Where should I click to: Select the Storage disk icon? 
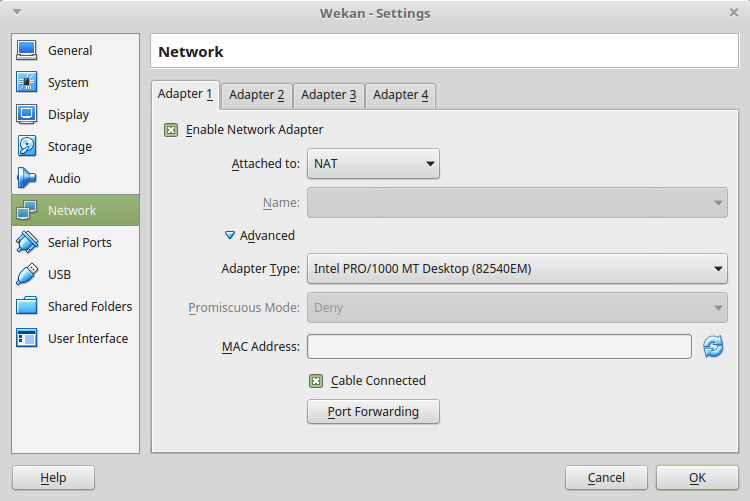pos(27,146)
